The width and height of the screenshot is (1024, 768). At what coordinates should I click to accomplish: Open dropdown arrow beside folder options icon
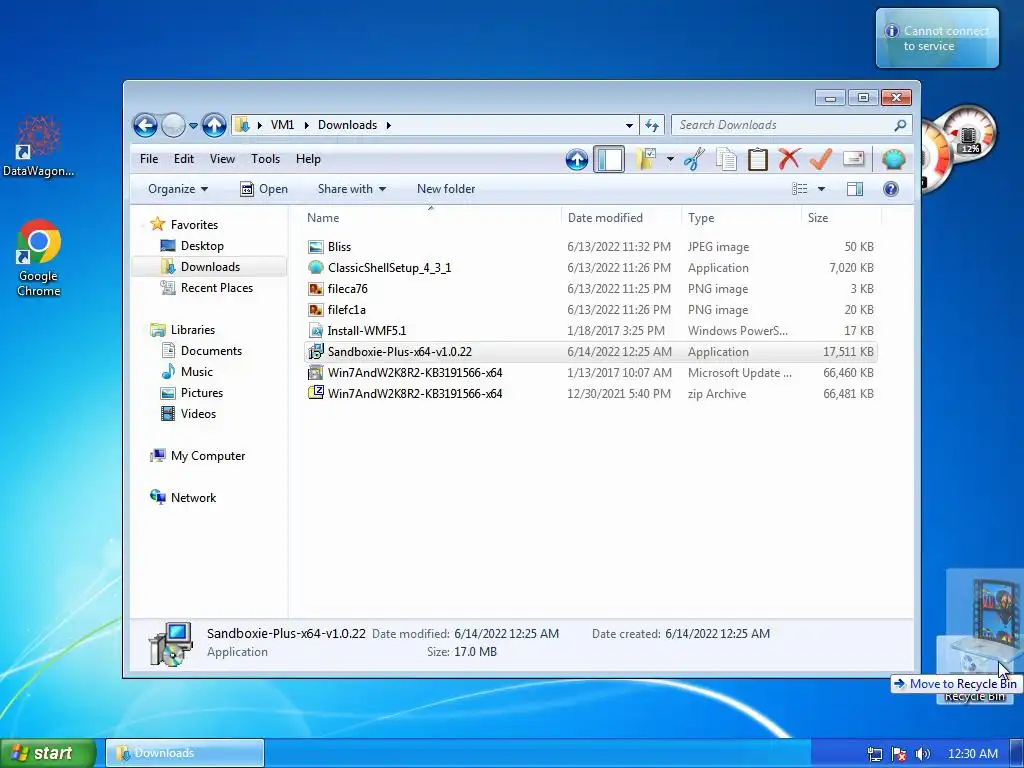click(670, 159)
